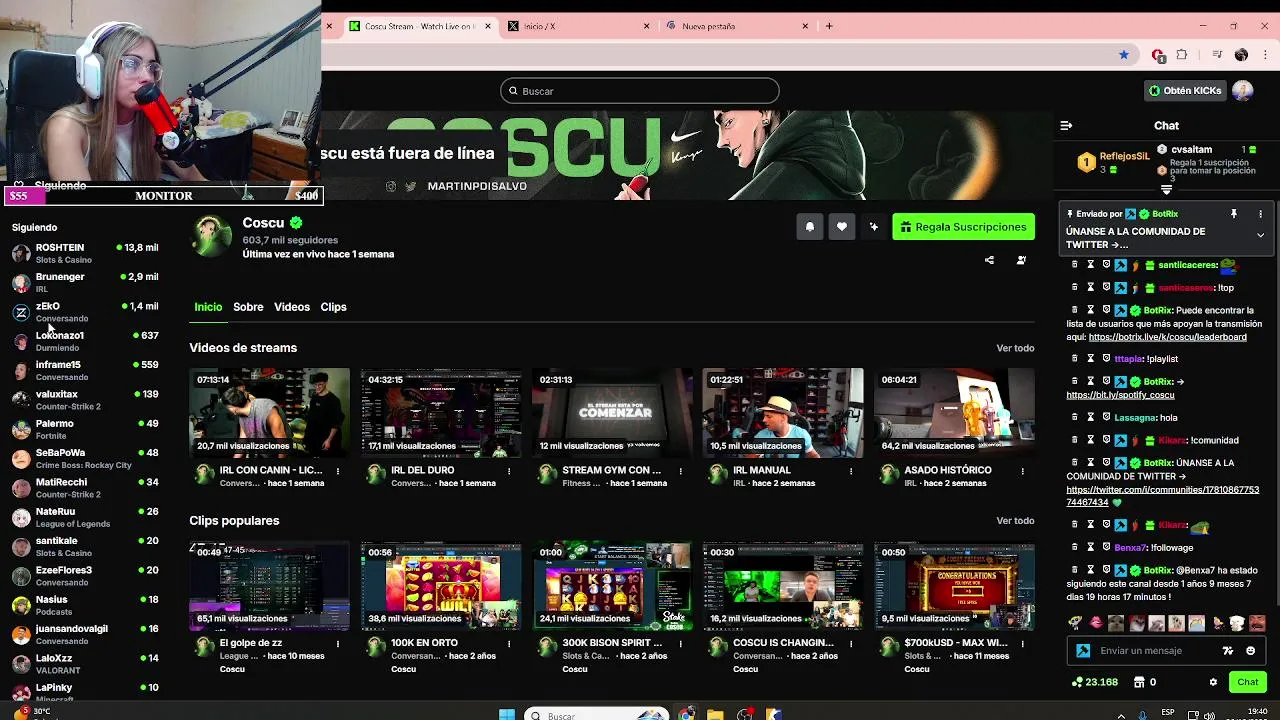The height and width of the screenshot is (720, 1280).
Task: Open ROSHTEIN channel in Siguiendo list
Action: point(84,253)
